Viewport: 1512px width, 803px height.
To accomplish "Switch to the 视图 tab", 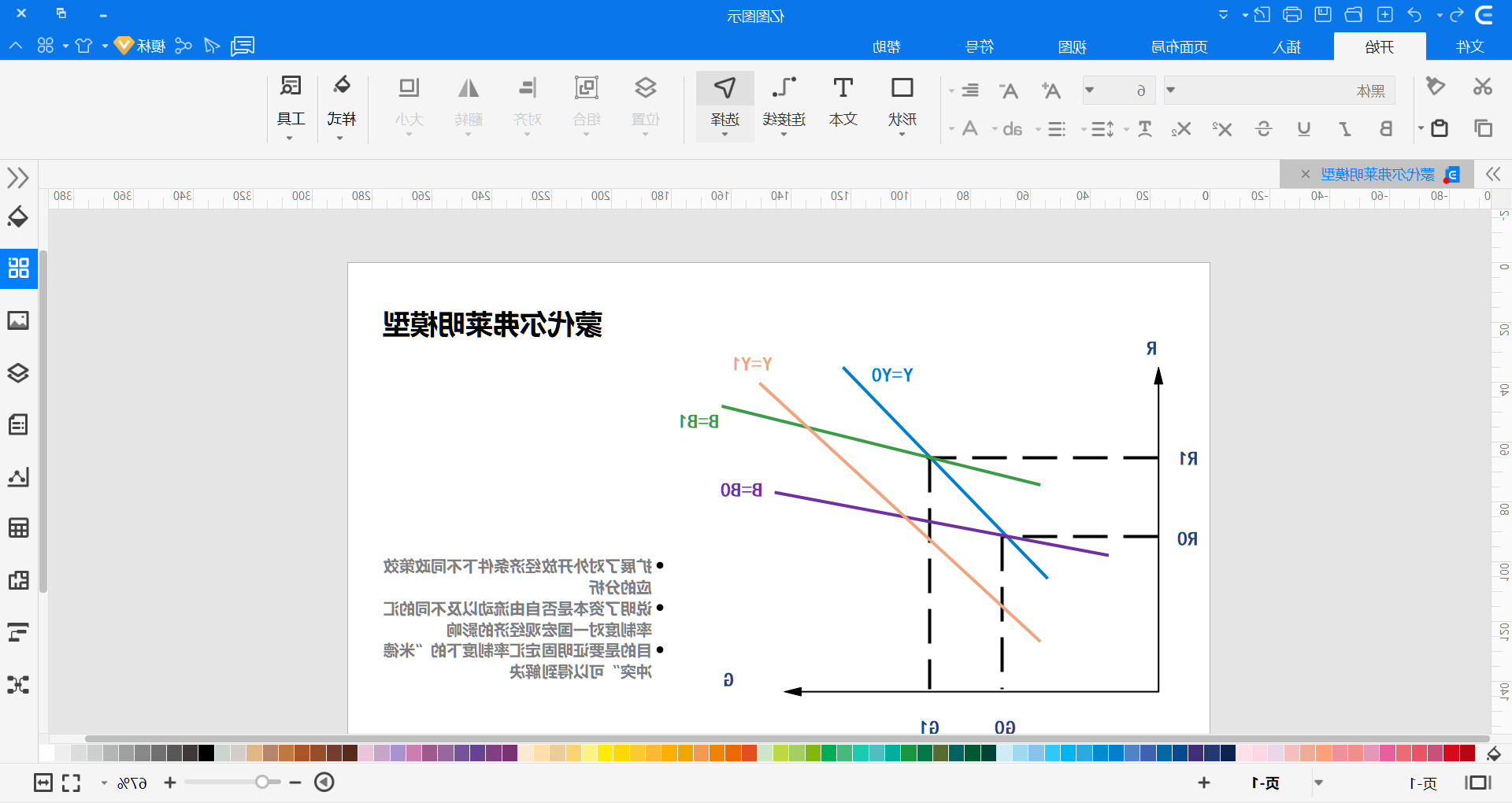I will point(1072,46).
